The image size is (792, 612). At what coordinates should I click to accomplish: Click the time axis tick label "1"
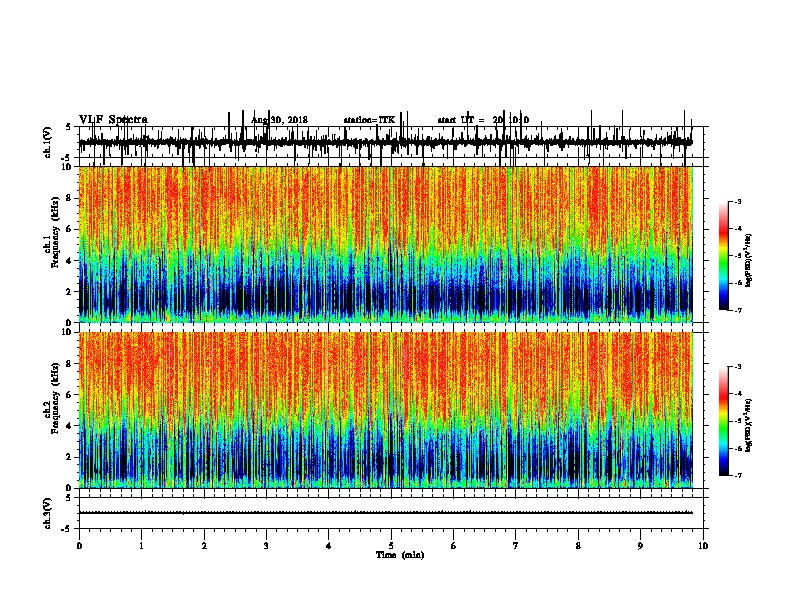tap(141, 546)
